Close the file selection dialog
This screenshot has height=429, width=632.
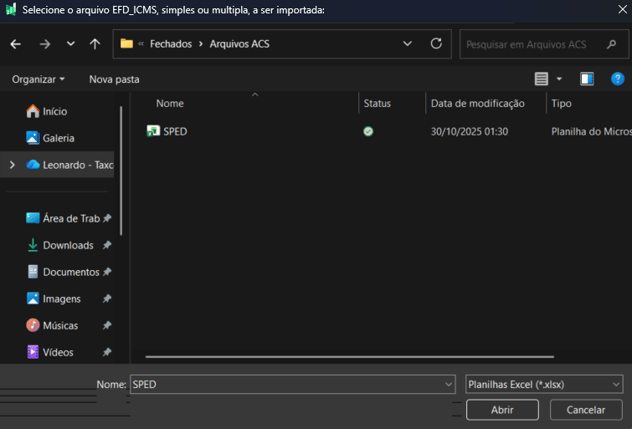click(622, 9)
